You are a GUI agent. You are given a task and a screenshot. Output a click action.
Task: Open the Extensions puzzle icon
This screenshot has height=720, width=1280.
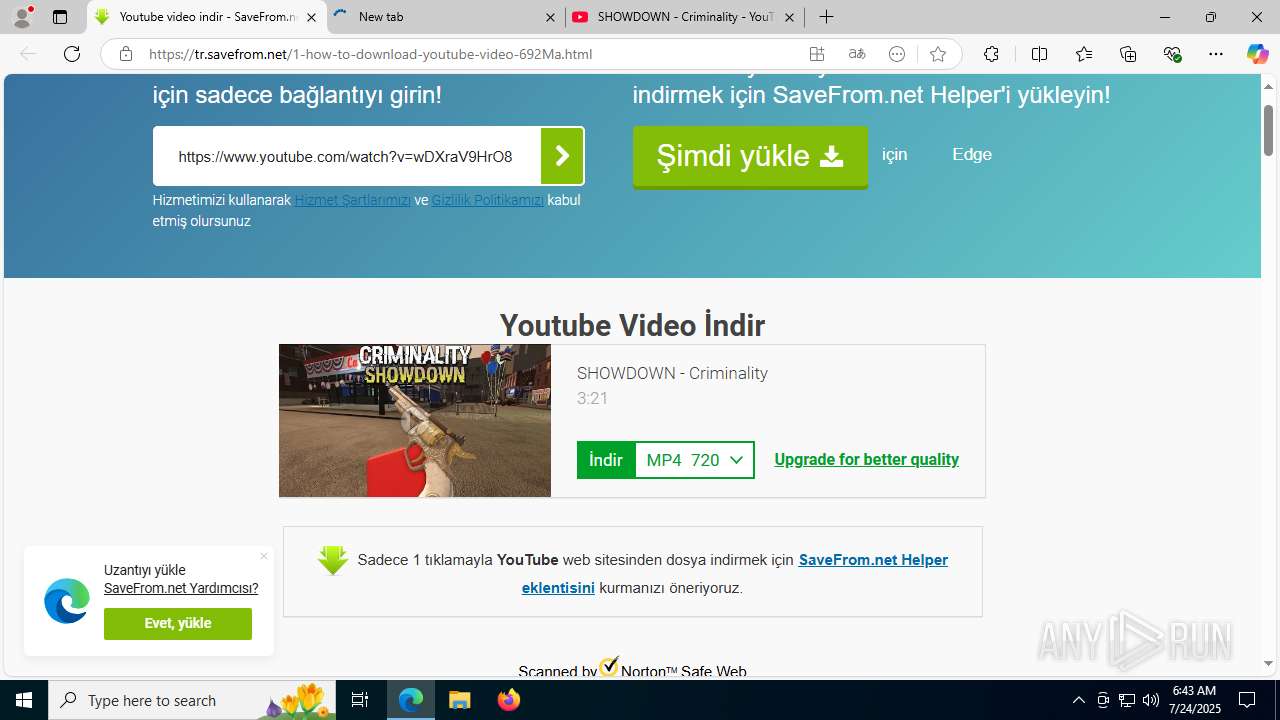point(991,54)
